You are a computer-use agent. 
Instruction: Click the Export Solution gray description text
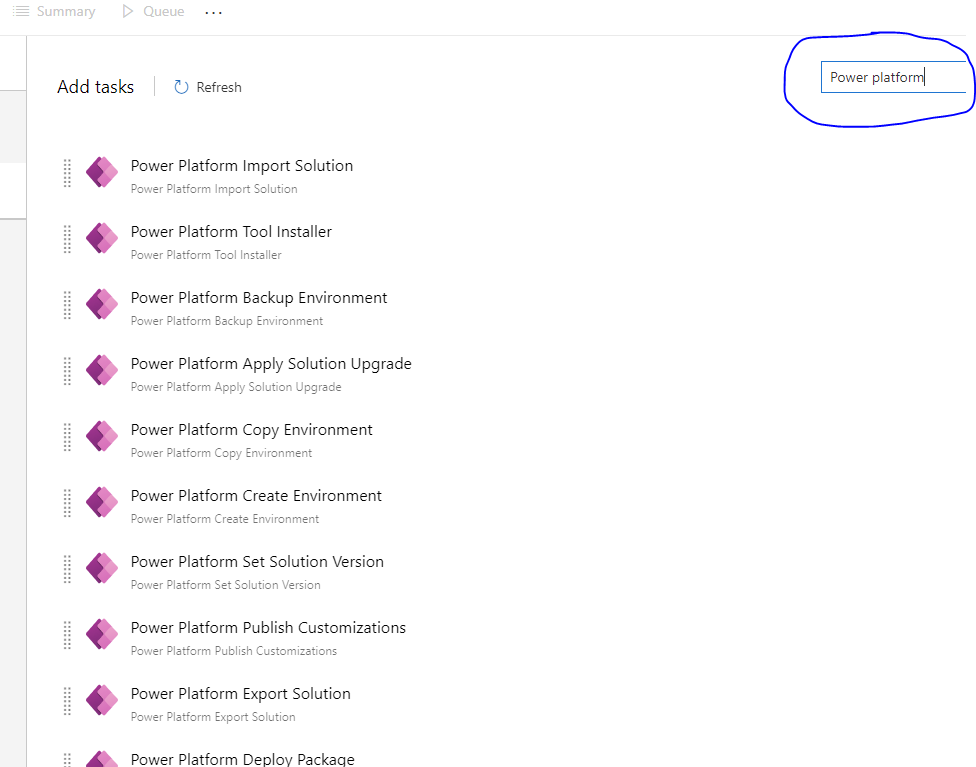pyautogui.click(x=213, y=717)
